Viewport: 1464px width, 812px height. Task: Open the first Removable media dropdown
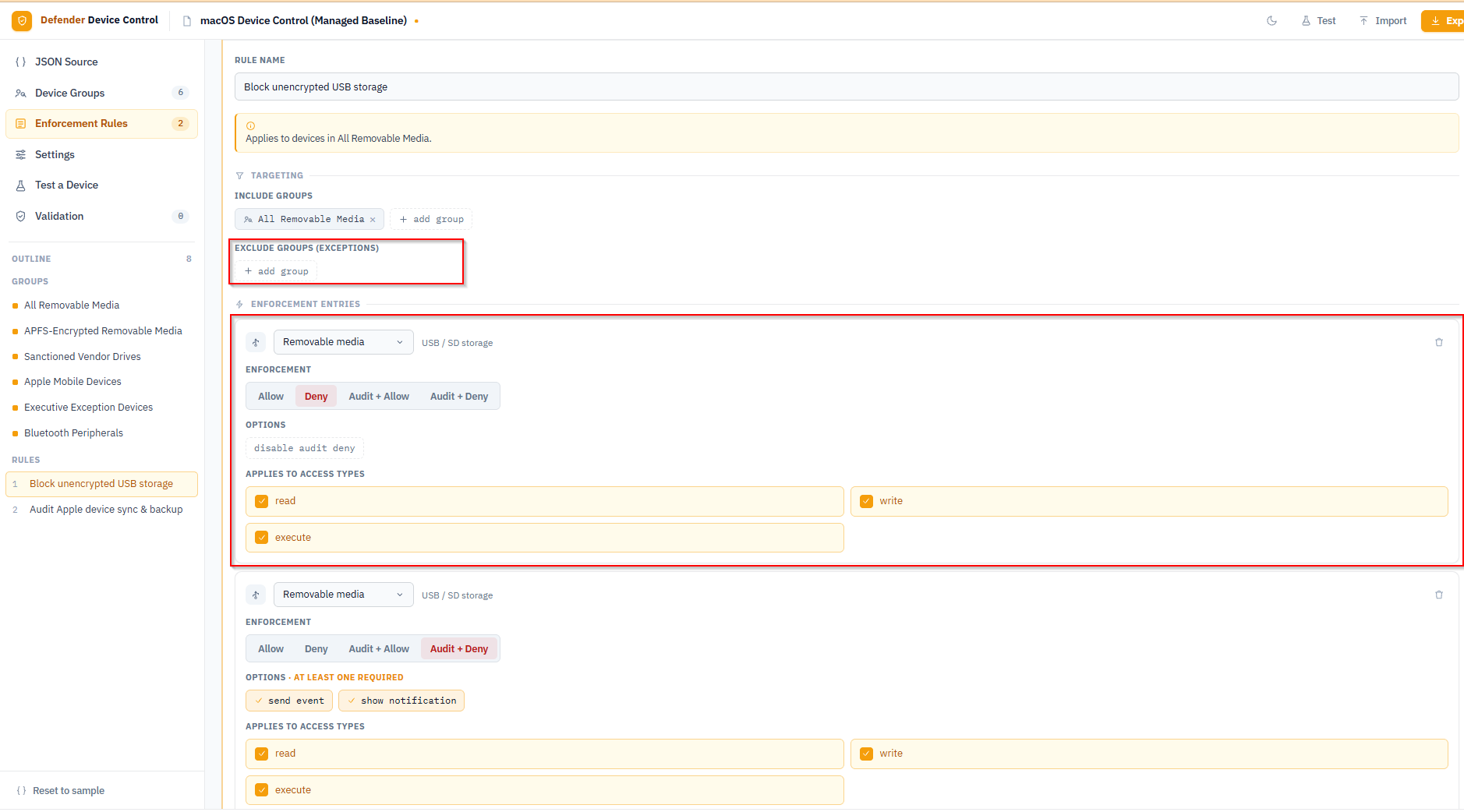344,342
